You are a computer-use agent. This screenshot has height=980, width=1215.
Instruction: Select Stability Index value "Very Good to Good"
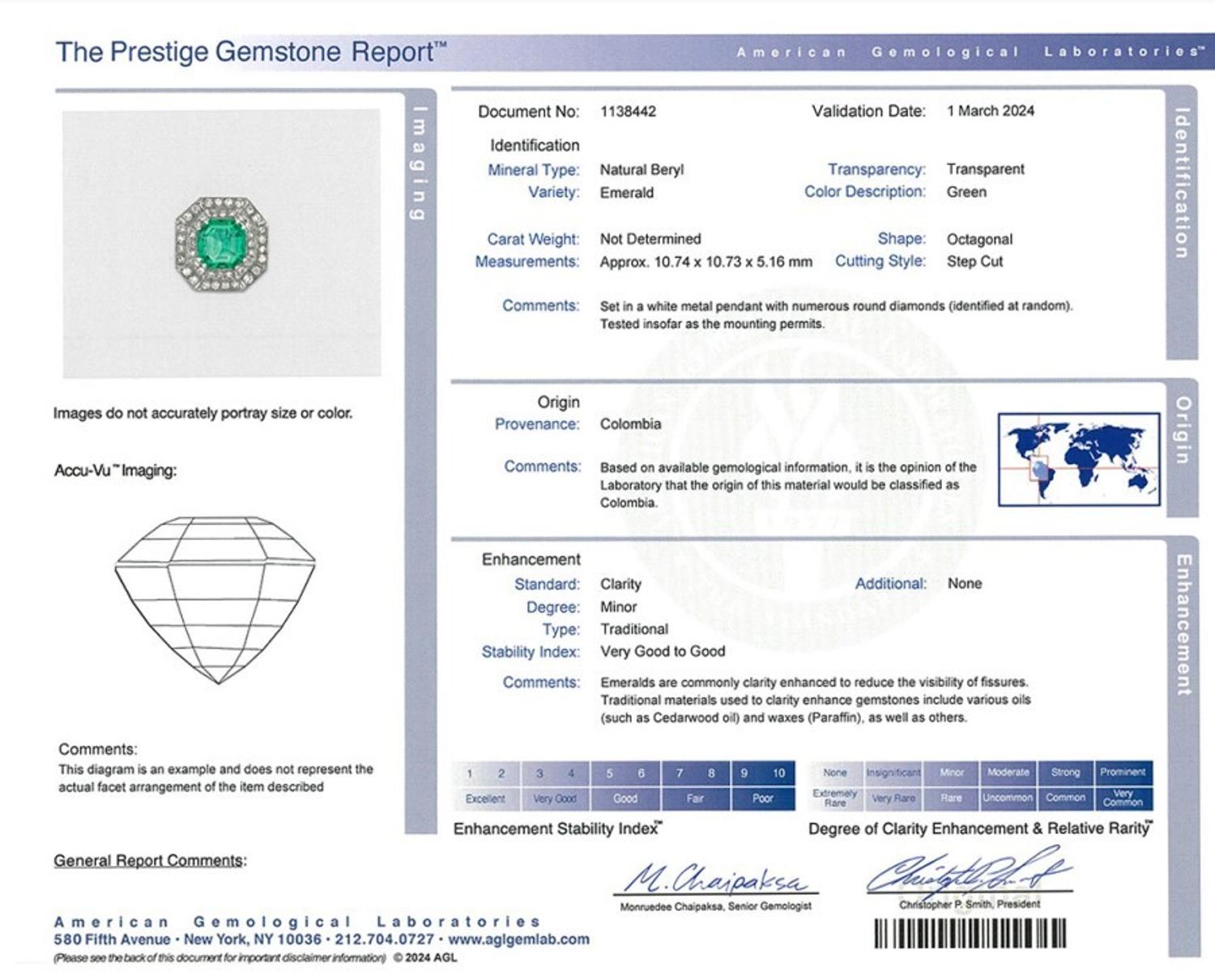pyautogui.click(x=663, y=651)
